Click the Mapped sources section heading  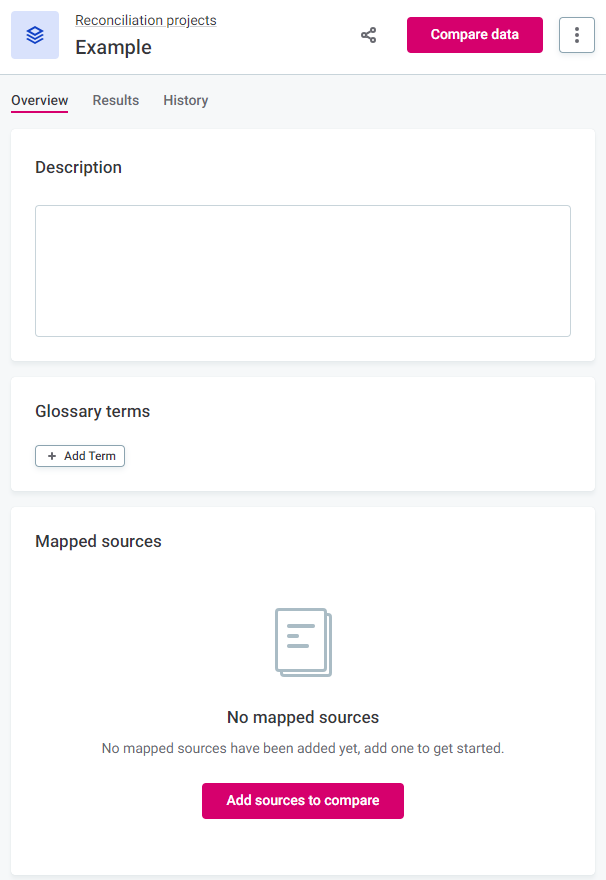tap(98, 541)
